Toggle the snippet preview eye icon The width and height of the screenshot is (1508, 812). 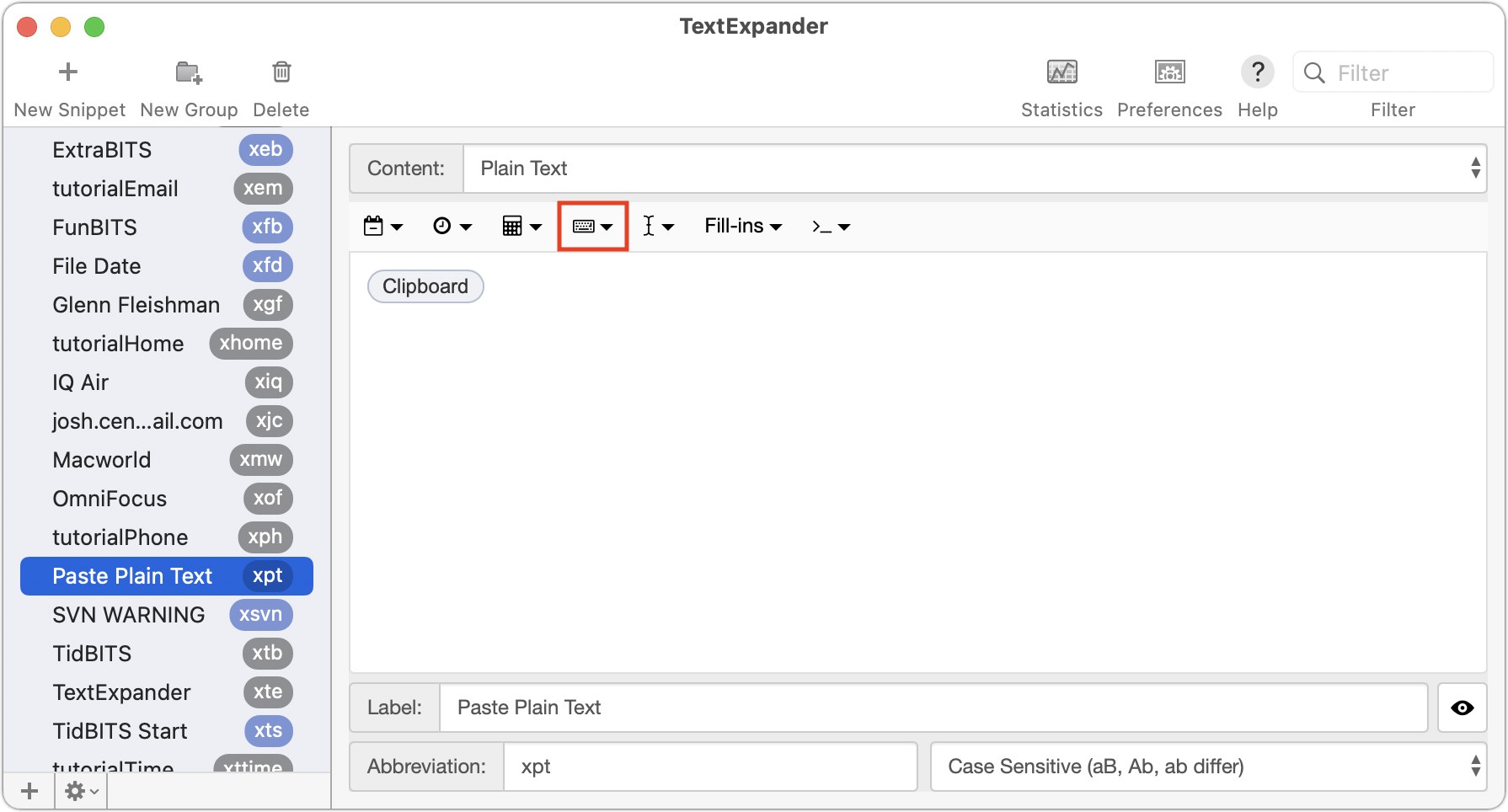pos(1462,708)
